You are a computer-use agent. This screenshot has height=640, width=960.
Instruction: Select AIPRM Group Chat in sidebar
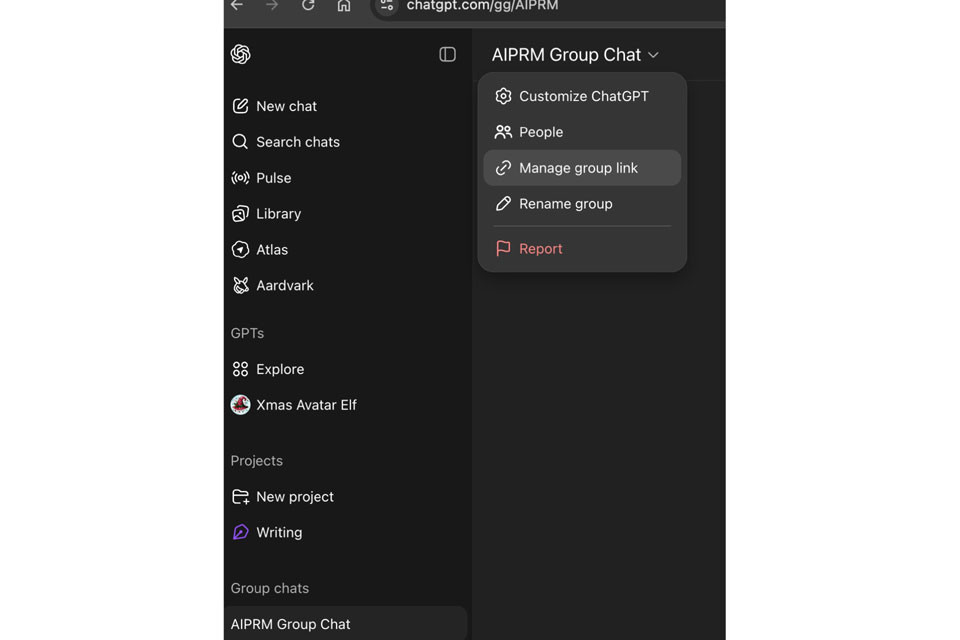pyautogui.click(x=291, y=624)
